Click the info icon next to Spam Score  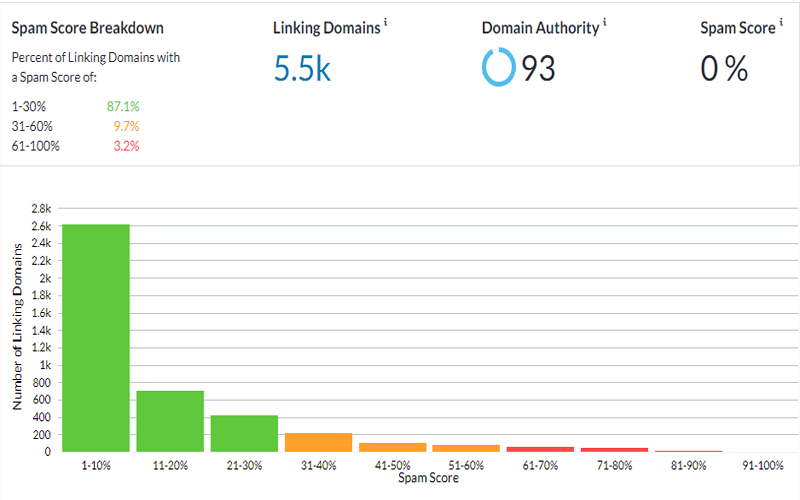pos(779,24)
